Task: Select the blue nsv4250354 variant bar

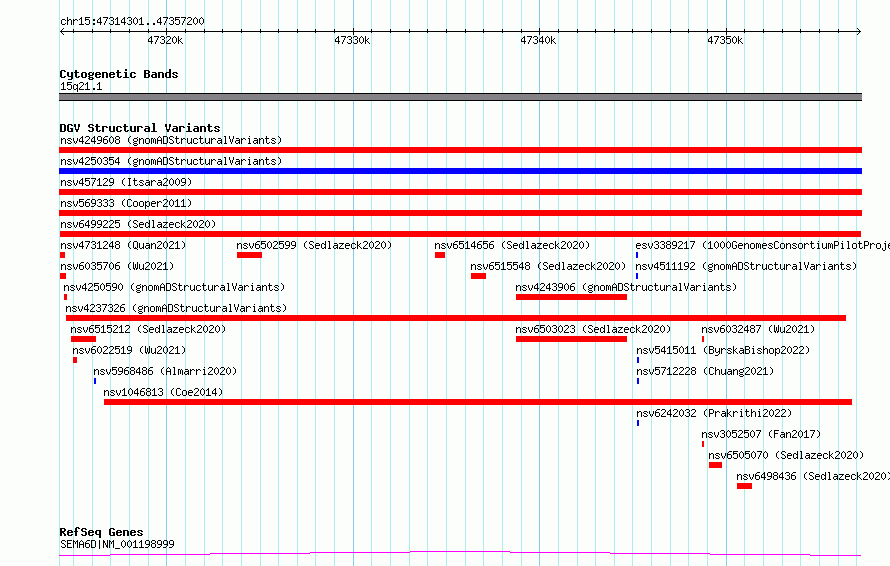Action: click(x=460, y=171)
